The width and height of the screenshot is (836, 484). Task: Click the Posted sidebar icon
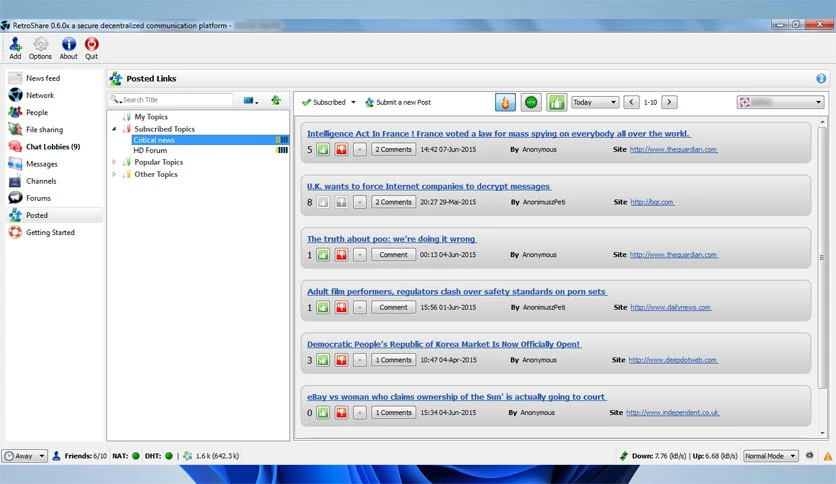[x=15, y=215]
